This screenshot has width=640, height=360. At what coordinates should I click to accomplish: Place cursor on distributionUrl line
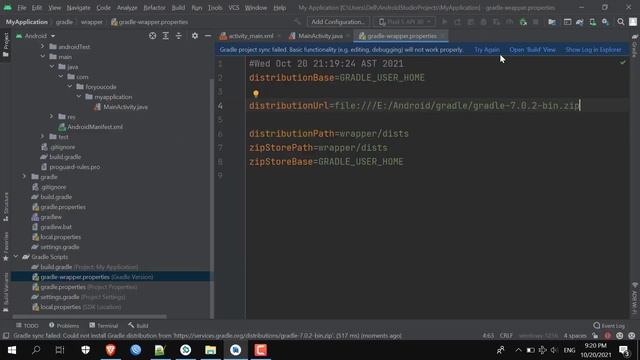pos(414,106)
